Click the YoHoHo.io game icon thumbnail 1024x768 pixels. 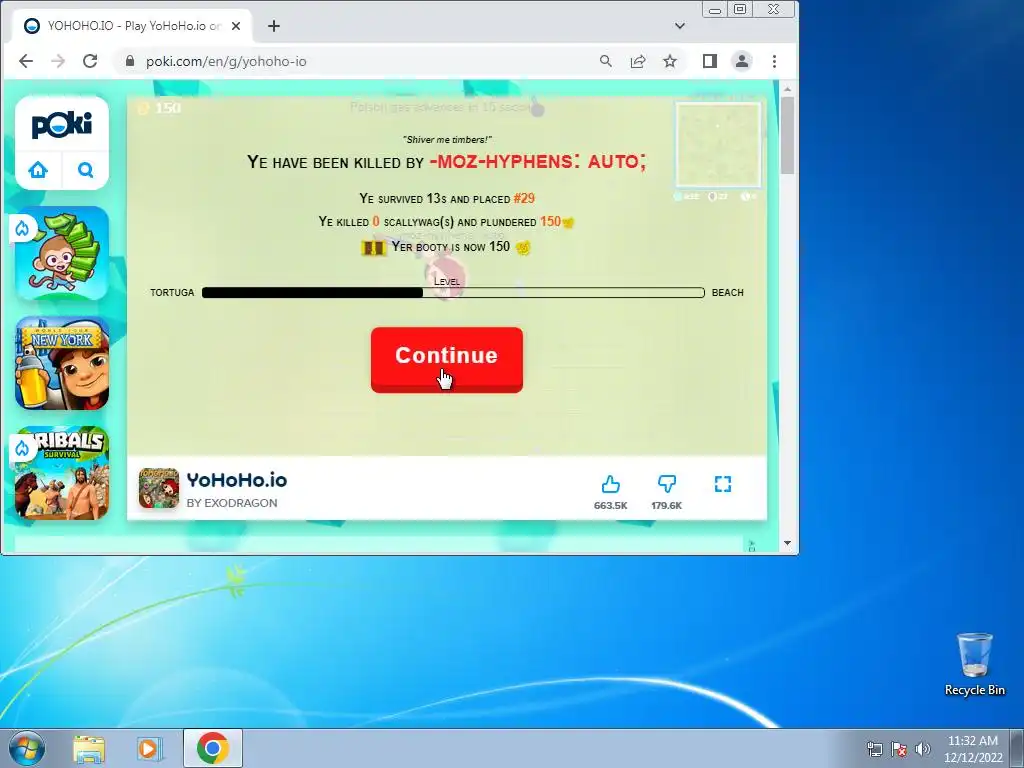tap(159, 488)
